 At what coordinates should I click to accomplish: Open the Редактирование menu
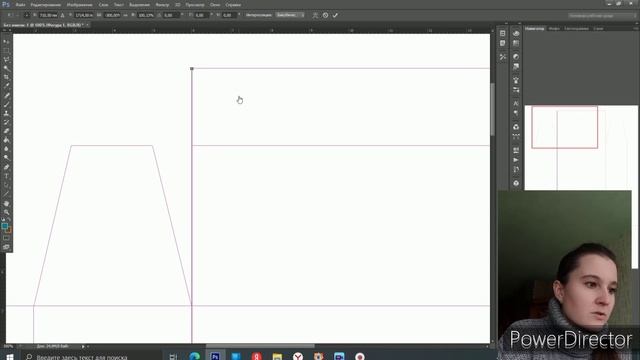click(46, 5)
